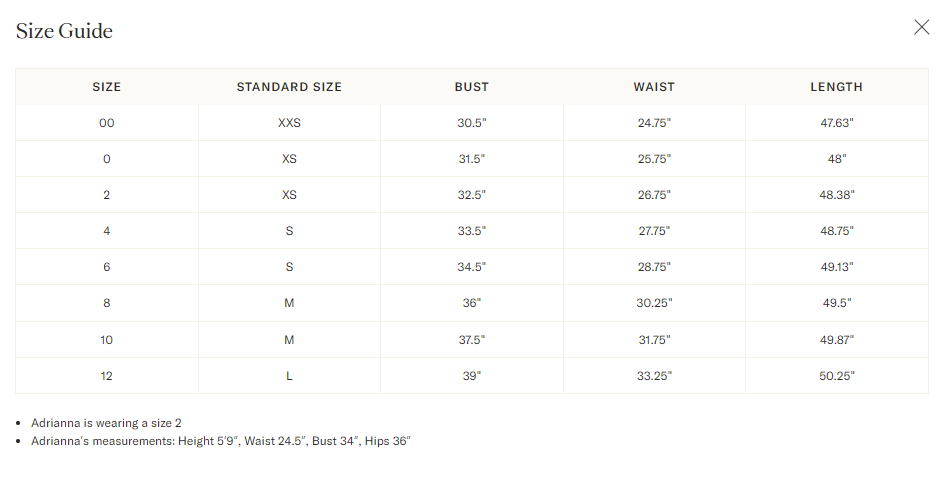Click the 36" bust measurement cell
The width and height of the screenshot is (941, 478).
(472, 303)
